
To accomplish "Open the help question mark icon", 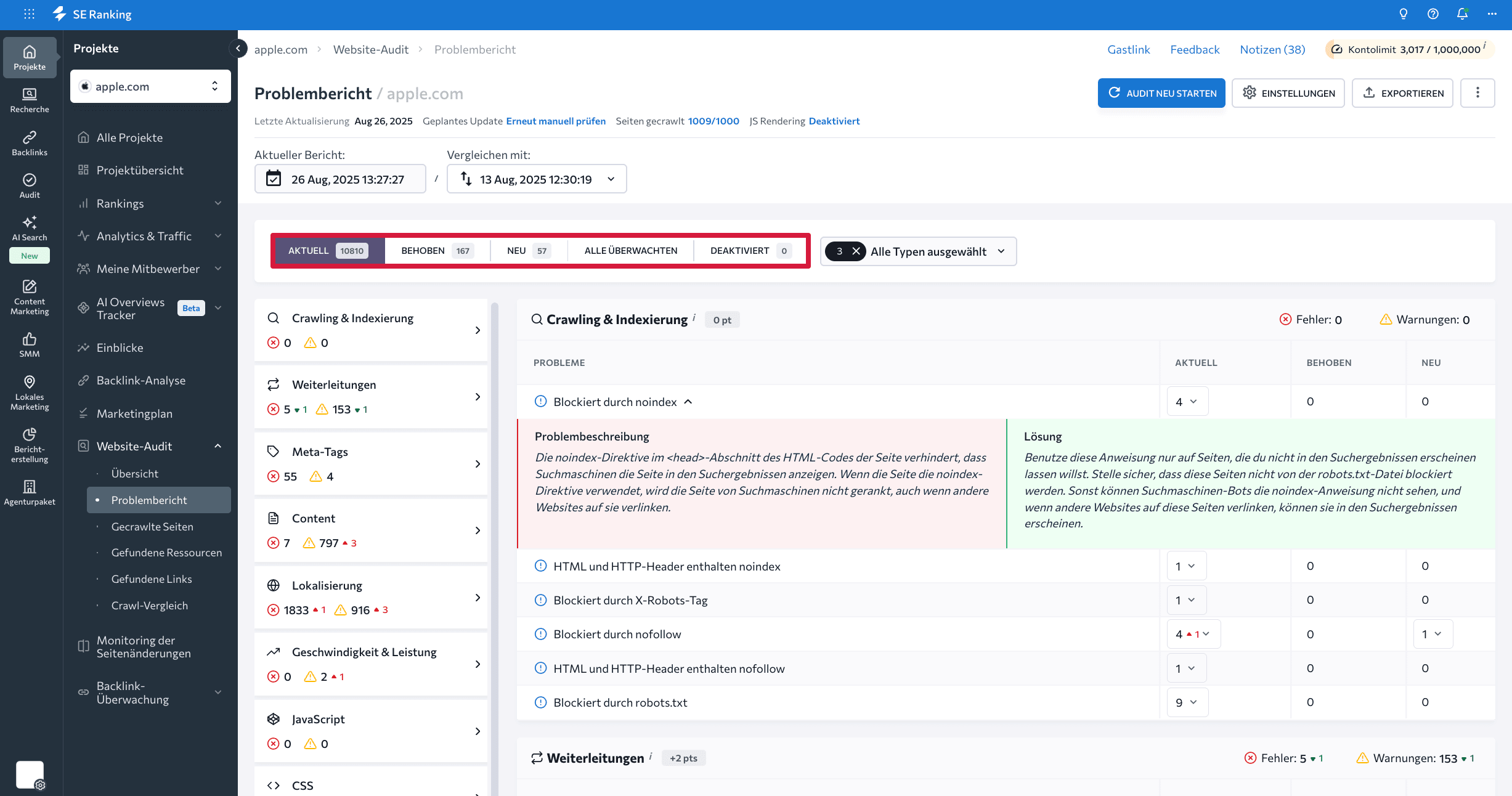I will pyautogui.click(x=1433, y=14).
